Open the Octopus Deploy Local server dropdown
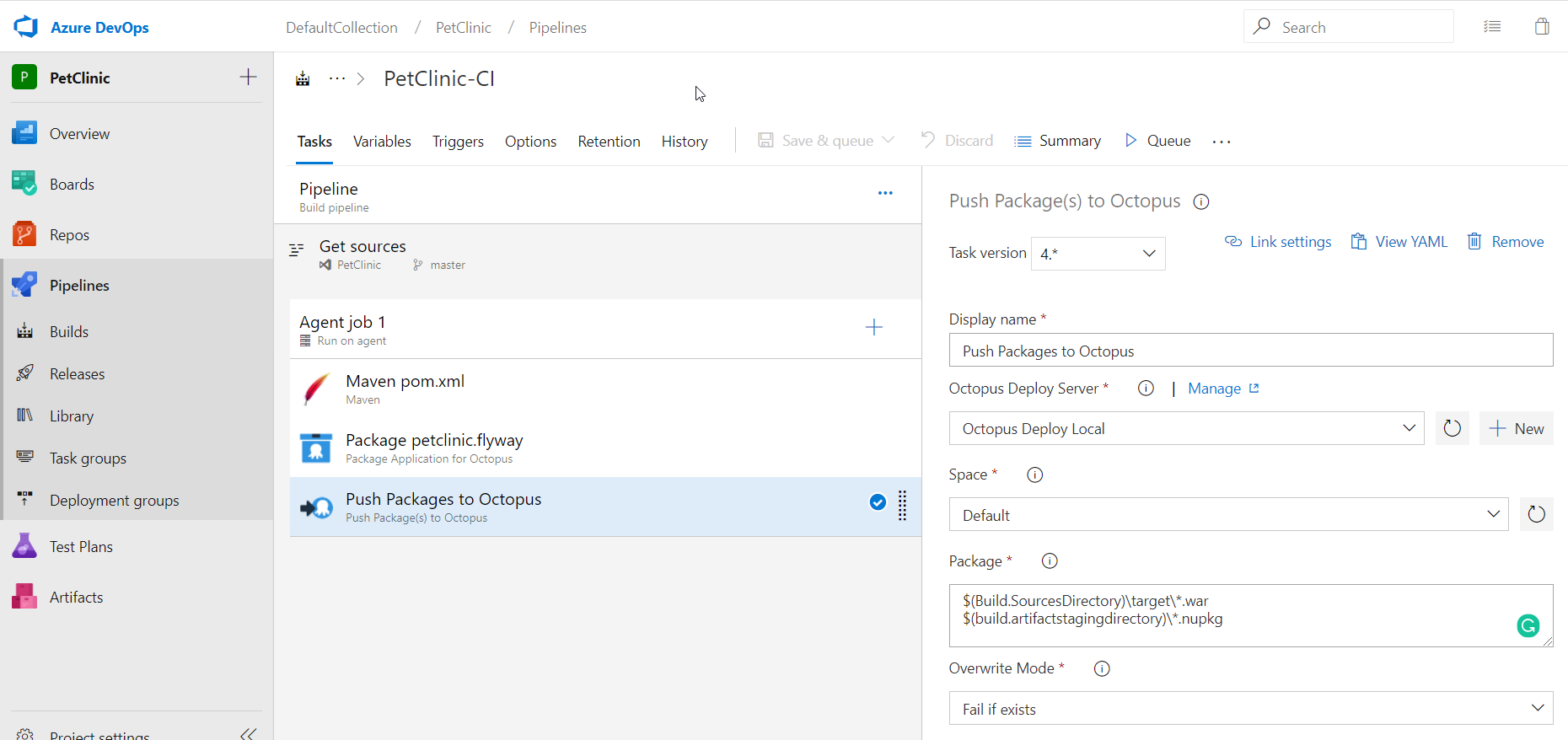The image size is (1568, 740). click(1186, 428)
